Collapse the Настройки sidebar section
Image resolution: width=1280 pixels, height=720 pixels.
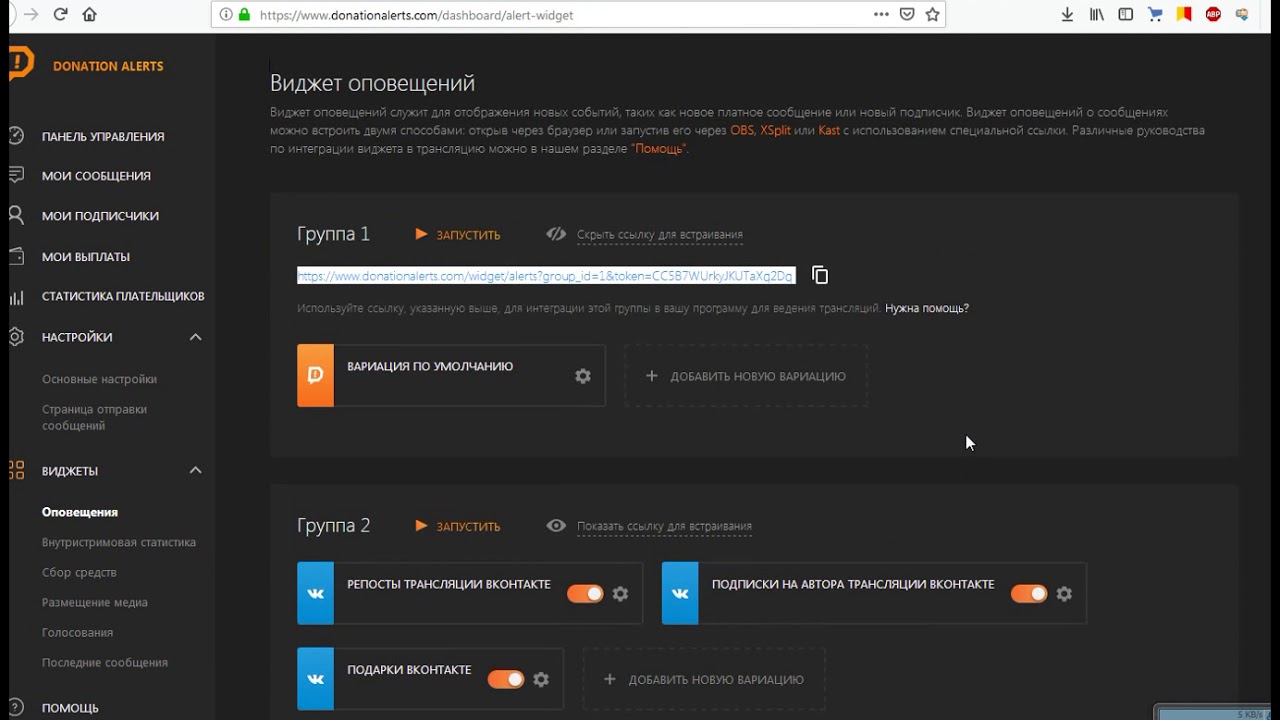pyautogui.click(x=195, y=337)
